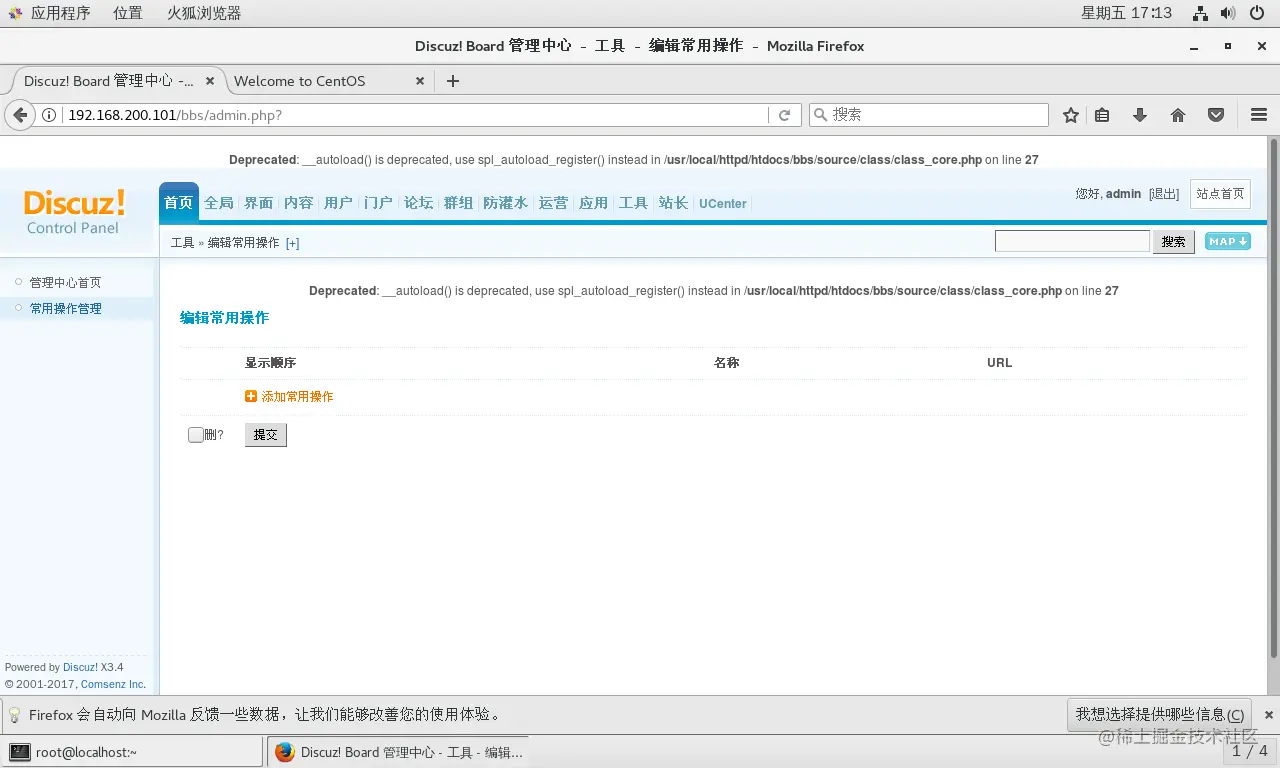Click the Firefox 搜索 search box
This screenshot has width=1280, height=768.
tap(928, 115)
